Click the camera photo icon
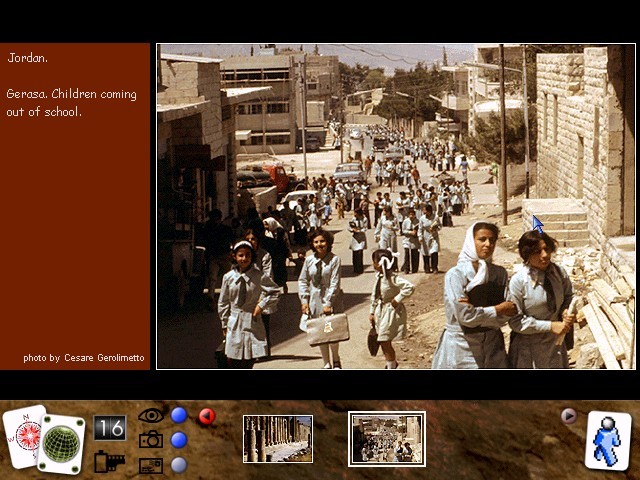 point(151,440)
